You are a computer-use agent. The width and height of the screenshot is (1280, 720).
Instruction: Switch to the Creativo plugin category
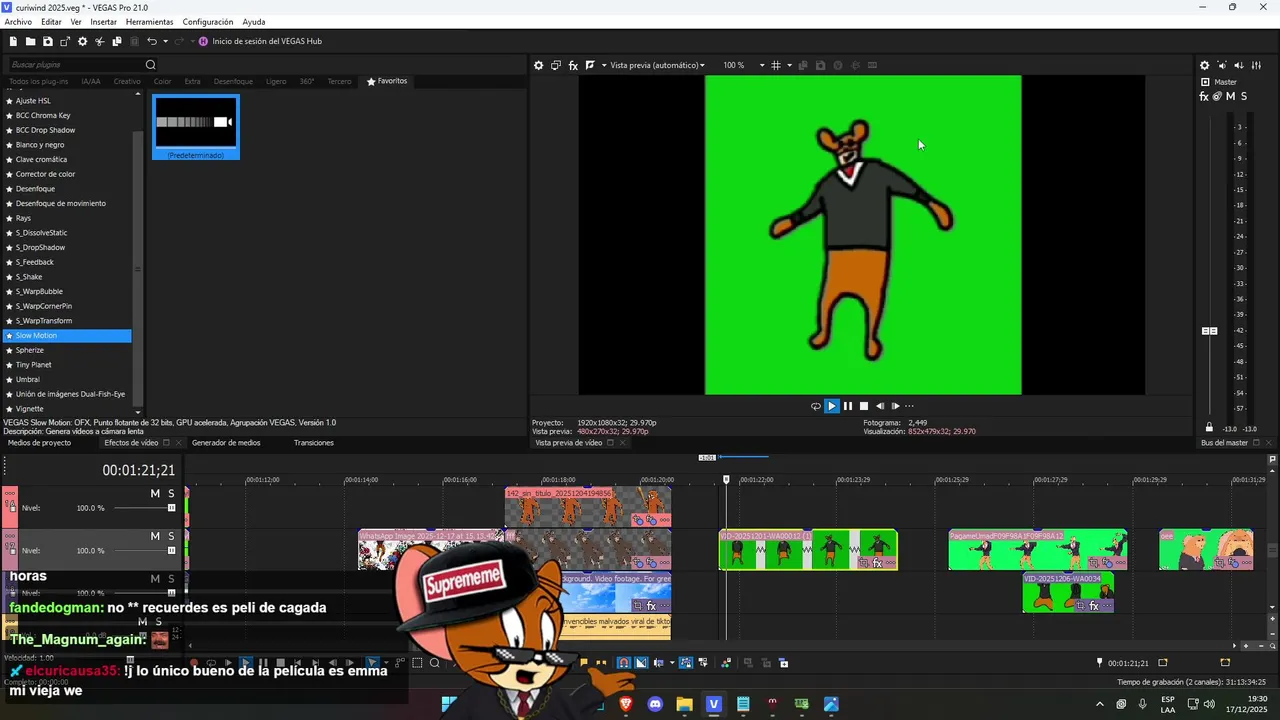(127, 81)
